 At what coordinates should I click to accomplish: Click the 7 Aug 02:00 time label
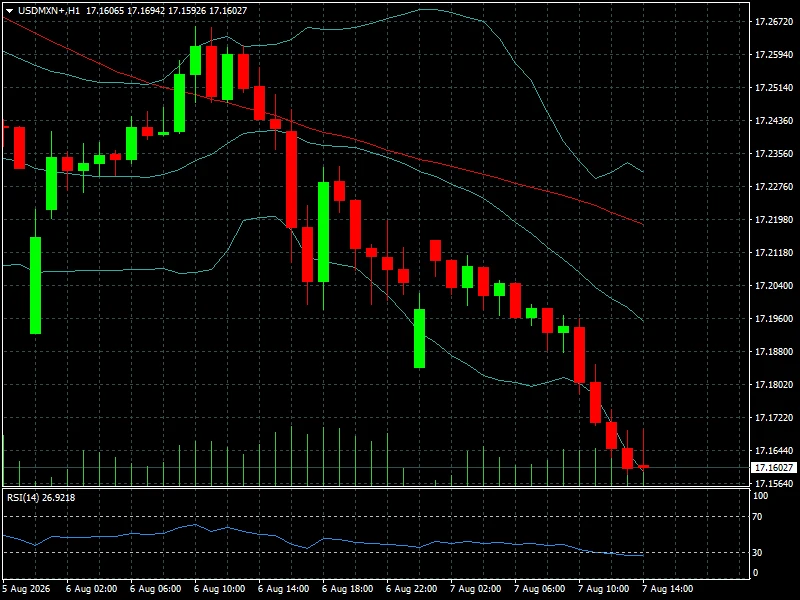(476, 589)
